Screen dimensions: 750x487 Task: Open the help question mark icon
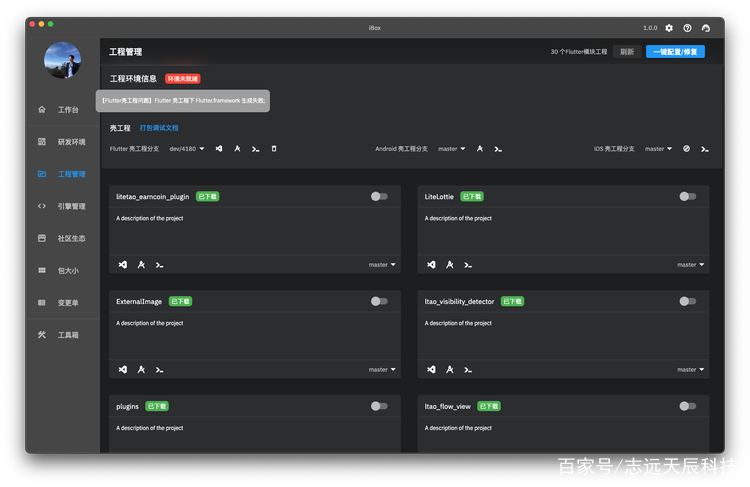click(x=687, y=28)
